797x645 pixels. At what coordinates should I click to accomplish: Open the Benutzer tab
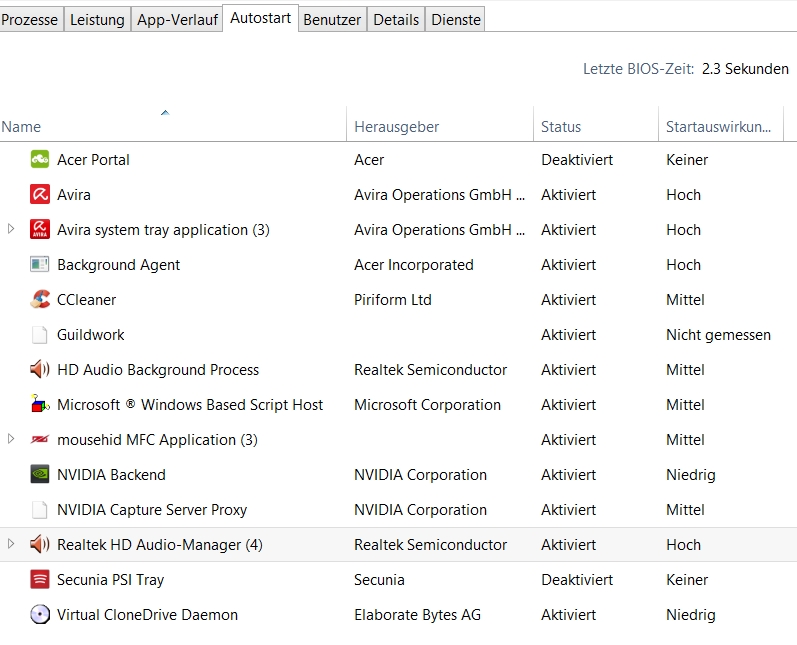coord(332,19)
